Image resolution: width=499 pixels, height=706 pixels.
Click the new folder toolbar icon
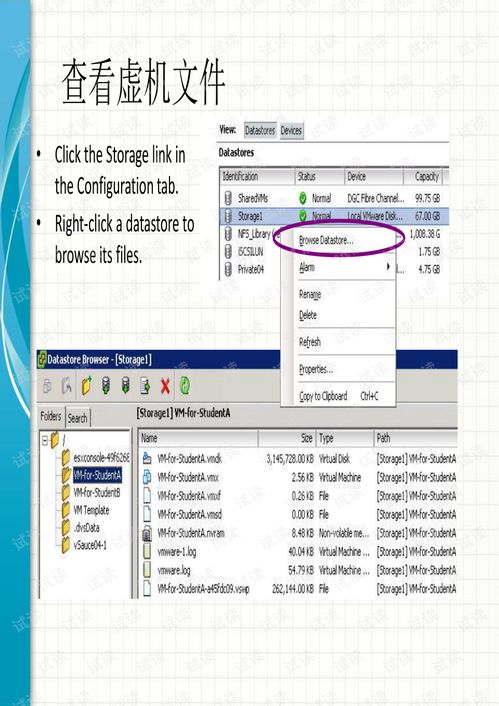tap(86, 386)
